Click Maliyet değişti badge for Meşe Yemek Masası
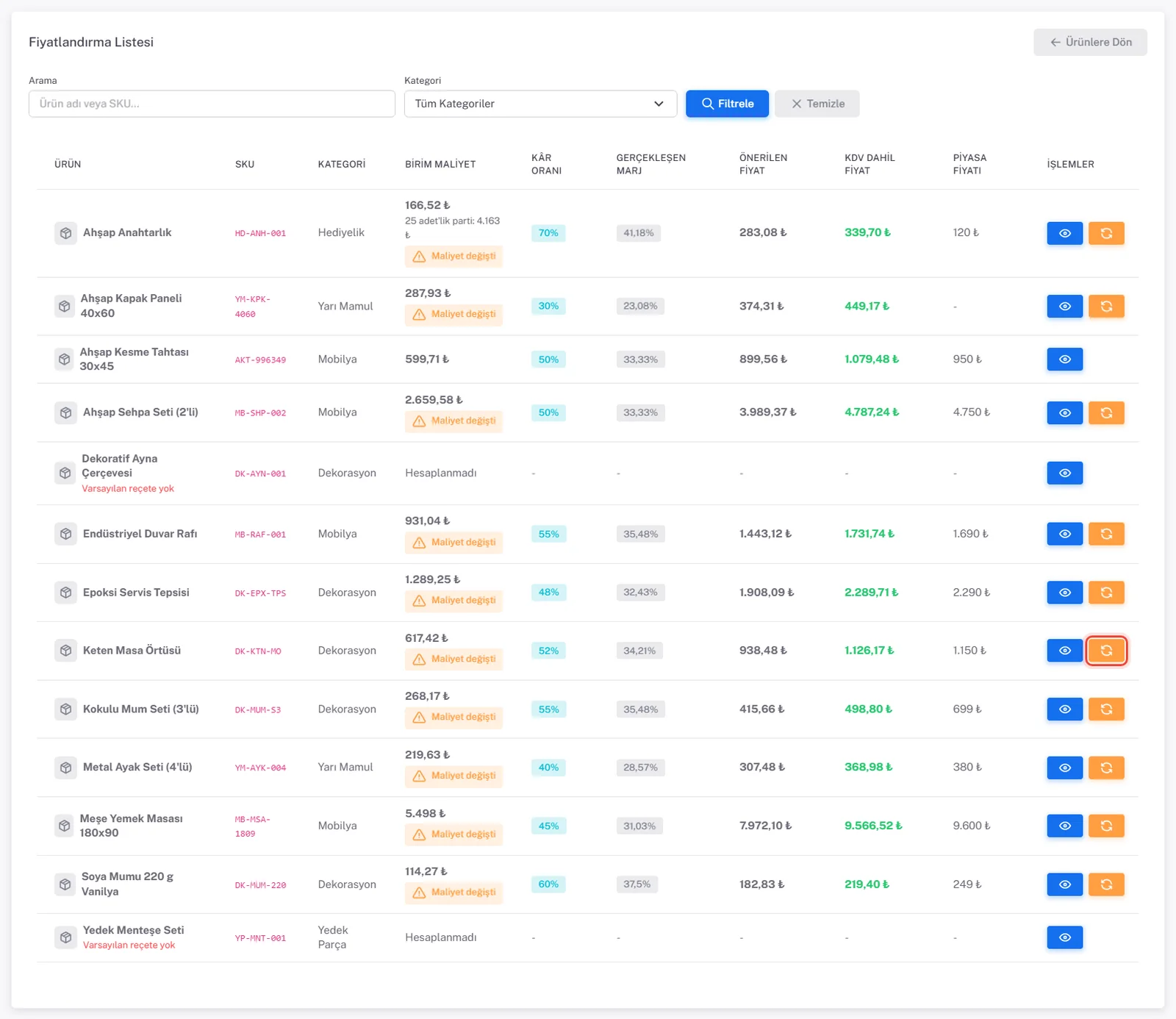The width and height of the screenshot is (1176, 1019). pyautogui.click(x=453, y=834)
